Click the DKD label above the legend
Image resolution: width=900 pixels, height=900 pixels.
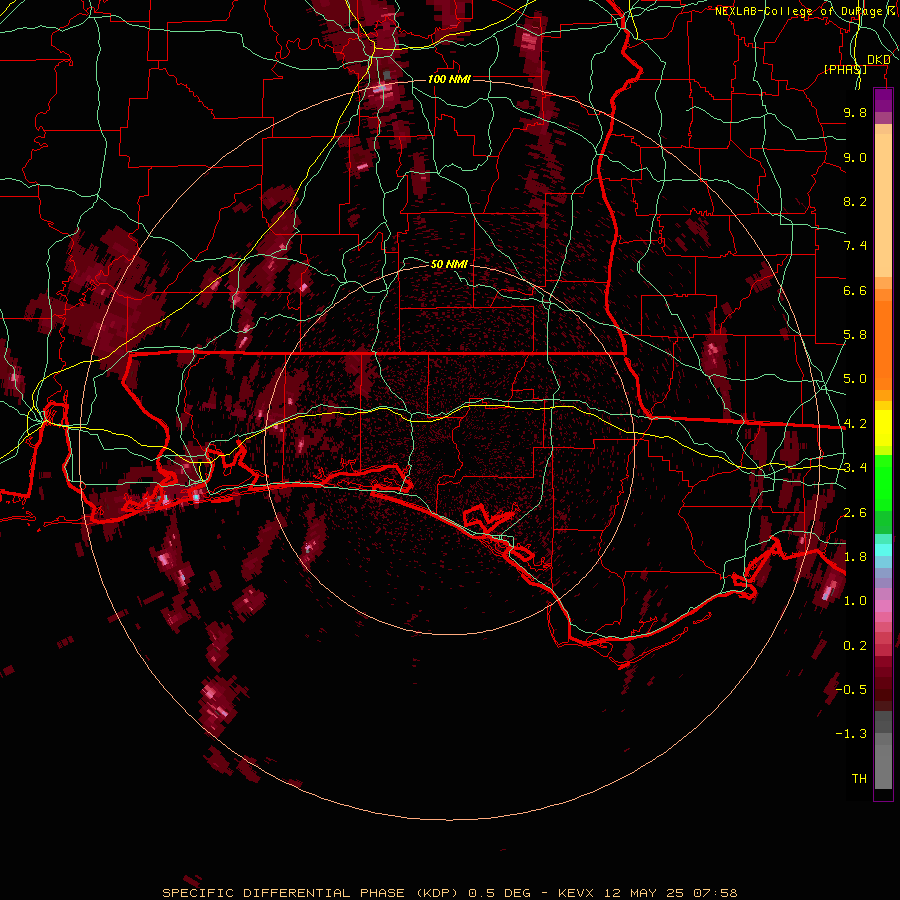(x=879, y=60)
